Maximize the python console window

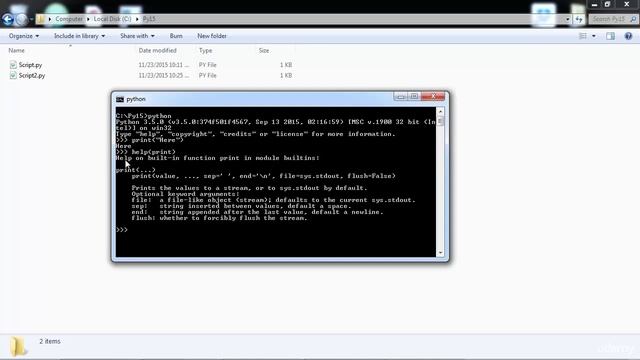point(414,96)
